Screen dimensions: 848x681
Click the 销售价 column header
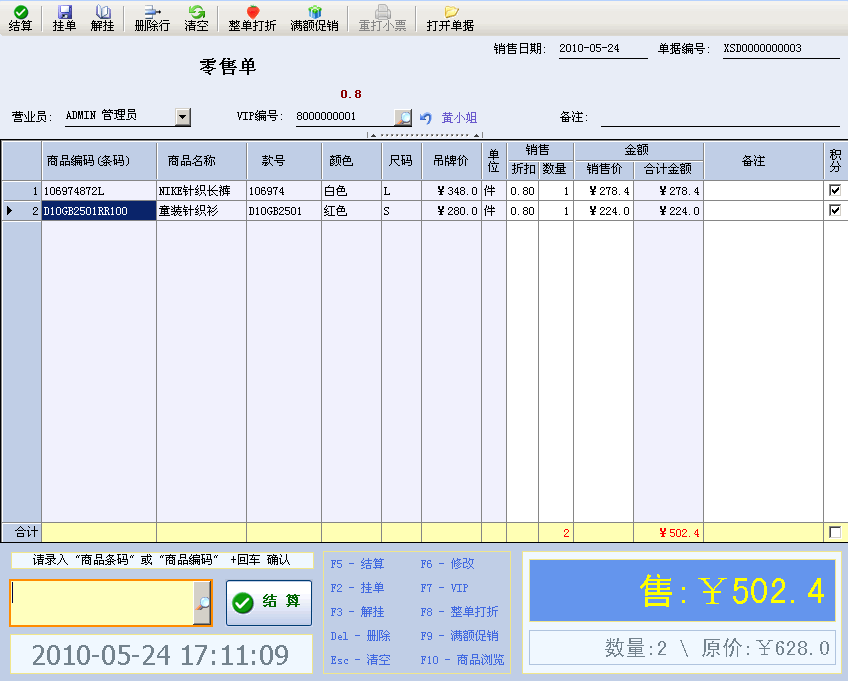coord(604,169)
